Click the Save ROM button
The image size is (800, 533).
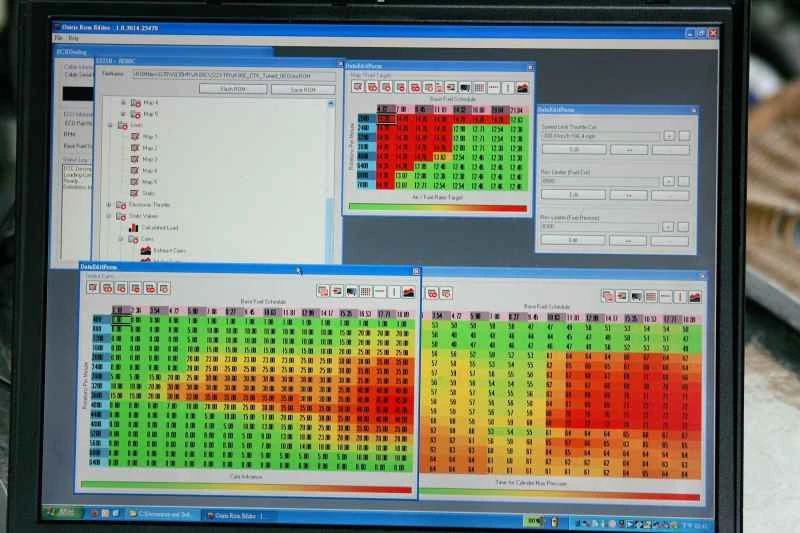[x=303, y=89]
